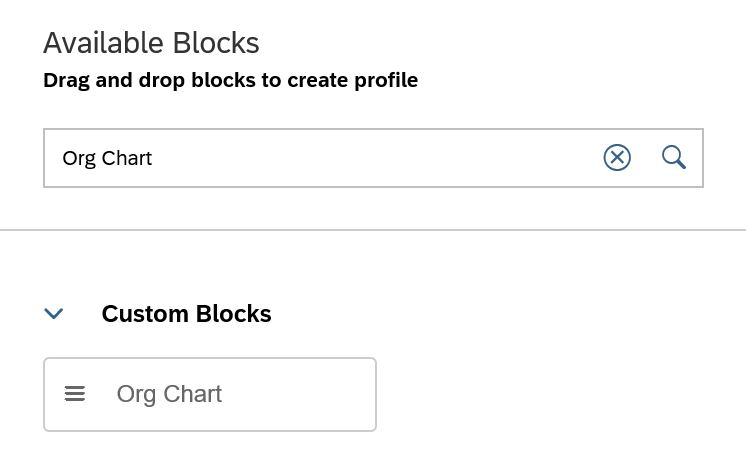
Task: Reset search using circled X icon
Action: pos(617,157)
